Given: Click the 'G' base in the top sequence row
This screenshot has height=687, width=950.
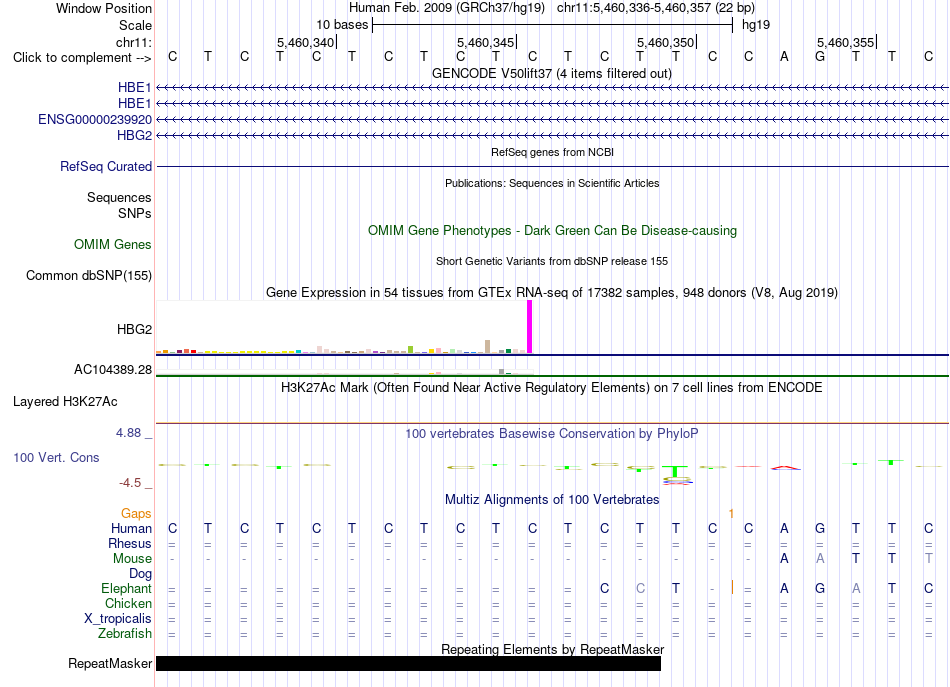Looking at the screenshot, I should [820, 57].
